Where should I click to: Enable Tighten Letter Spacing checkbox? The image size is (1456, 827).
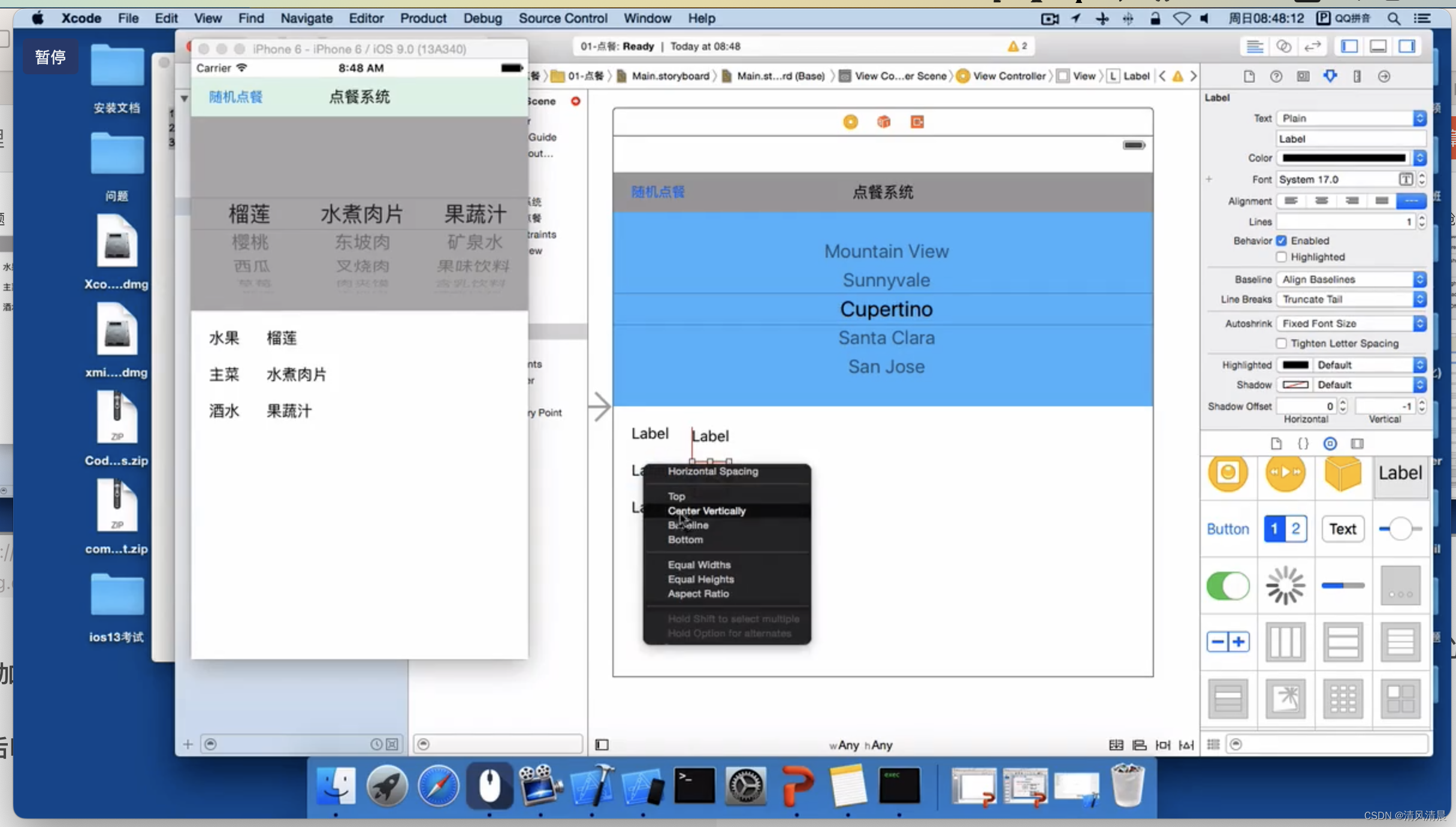click(x=1281, y=343)
